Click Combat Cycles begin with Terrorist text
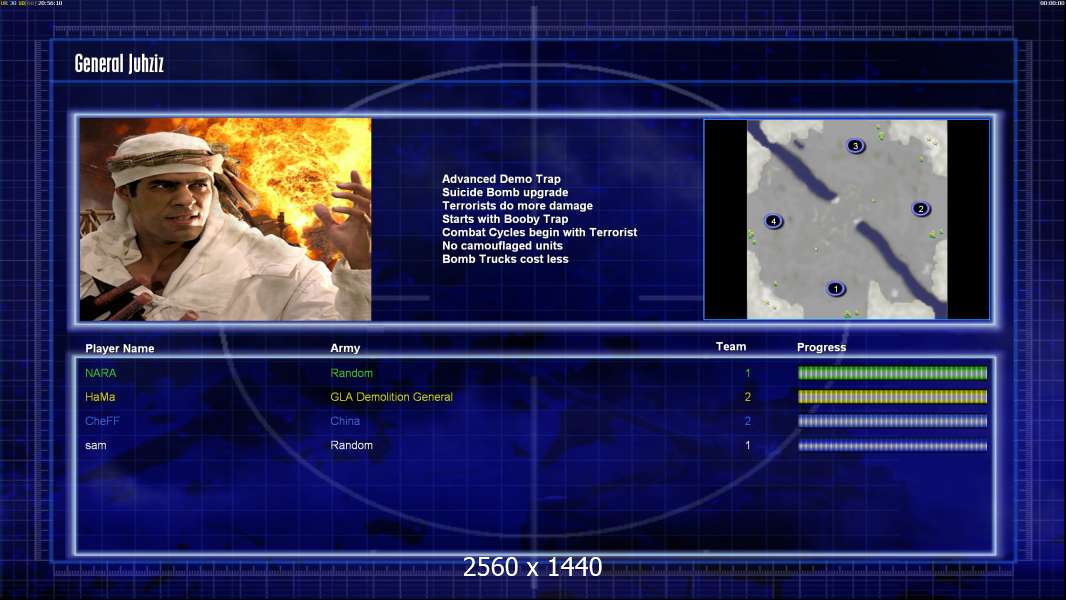 (x=540, y=232)
